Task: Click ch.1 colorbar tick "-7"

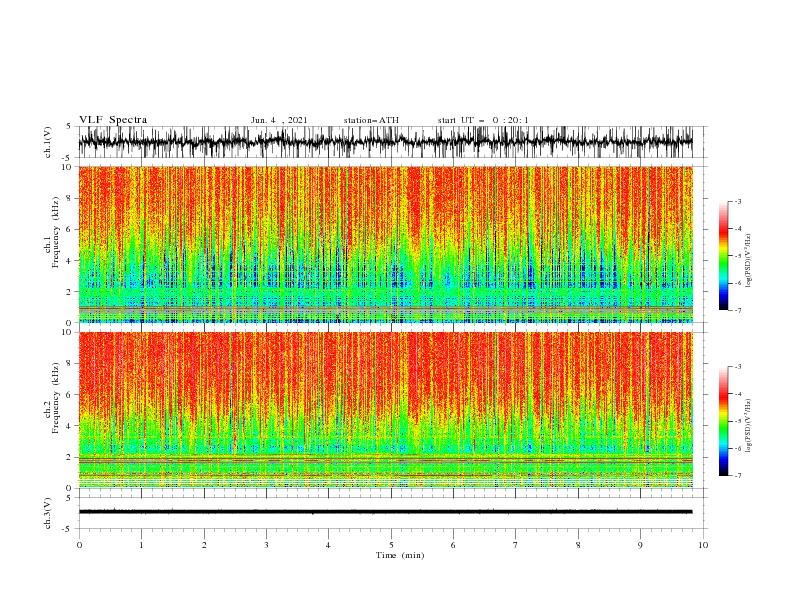Action: [737, 310]
